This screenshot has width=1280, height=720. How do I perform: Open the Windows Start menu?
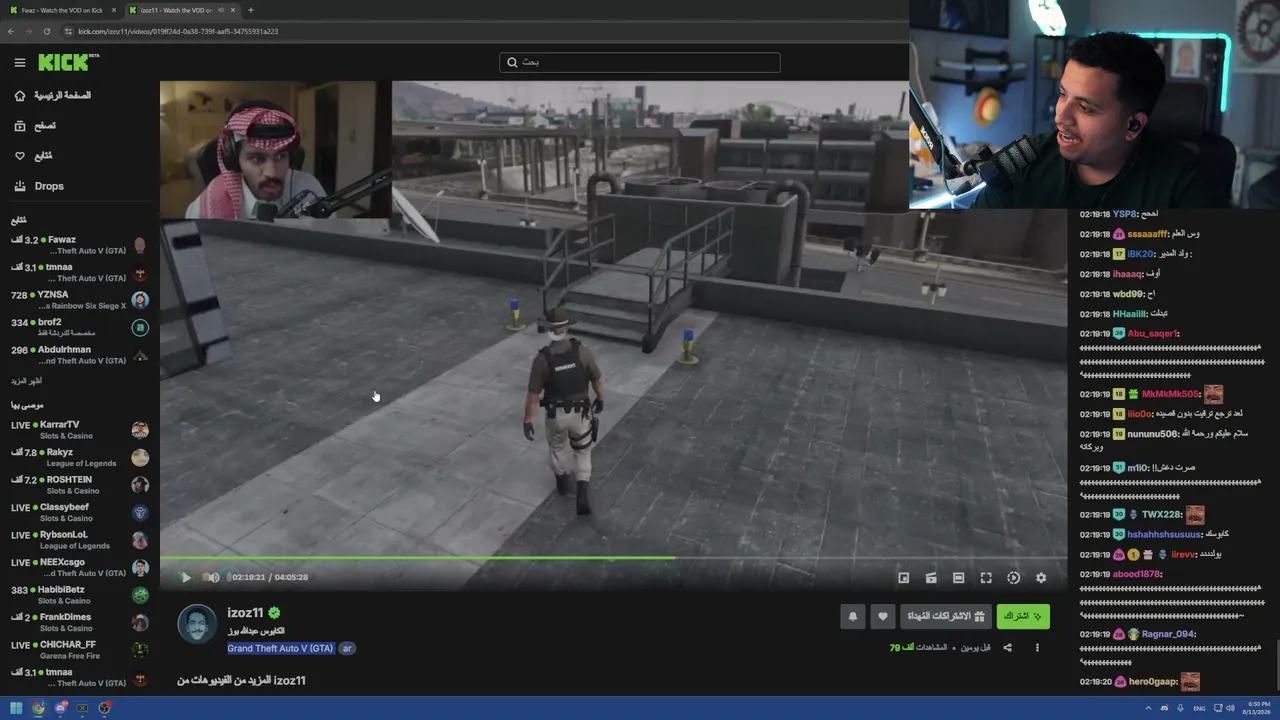point(16,708)
